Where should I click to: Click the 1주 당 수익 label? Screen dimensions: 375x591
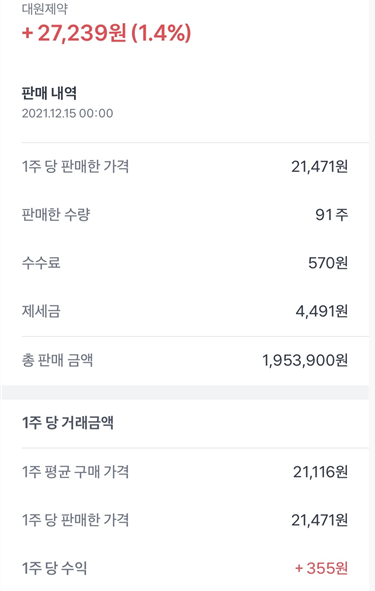pyautogui.click(x=55, y=568)
